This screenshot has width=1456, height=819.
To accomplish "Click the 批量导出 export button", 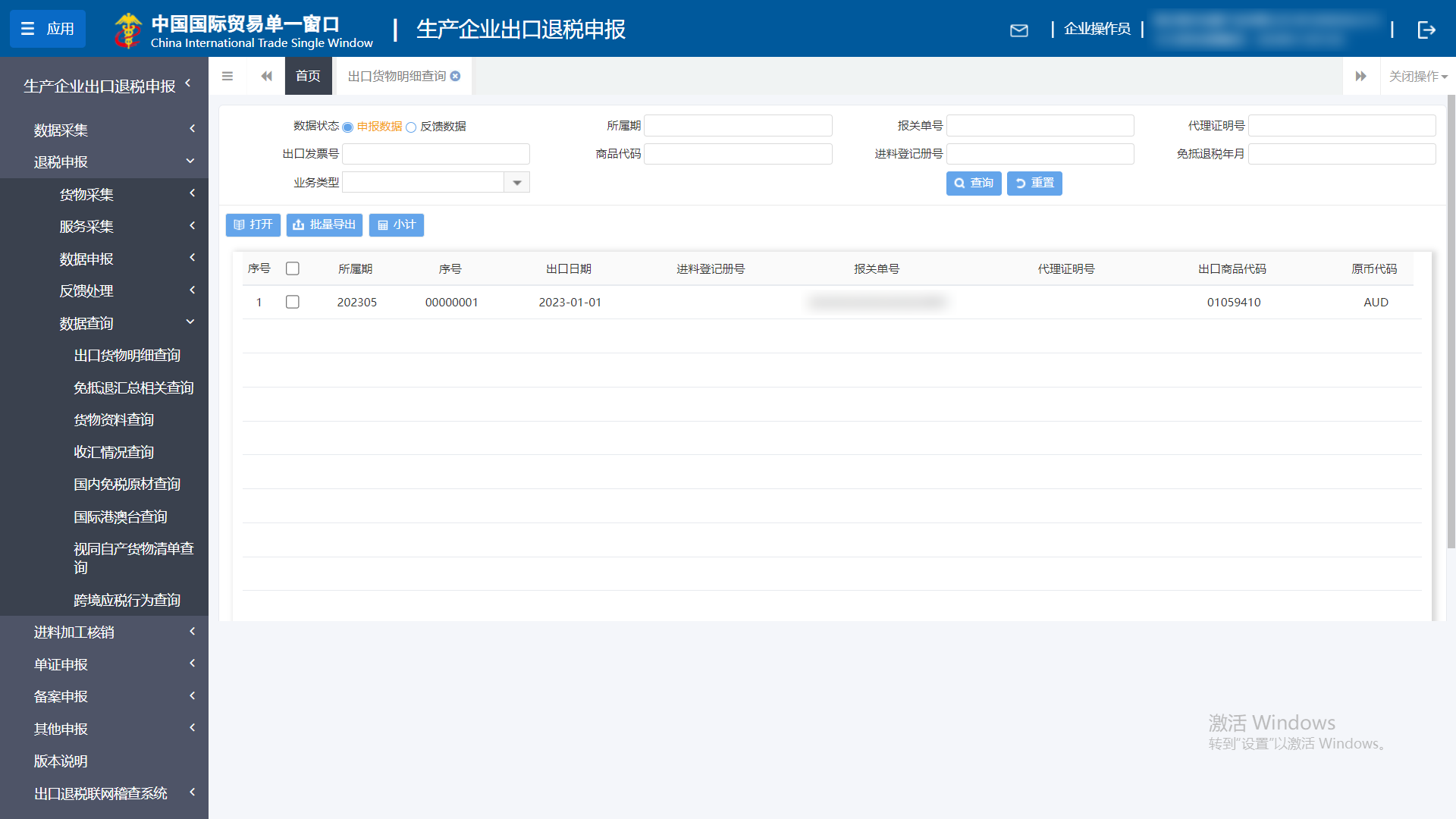I will tap(324, 224).
